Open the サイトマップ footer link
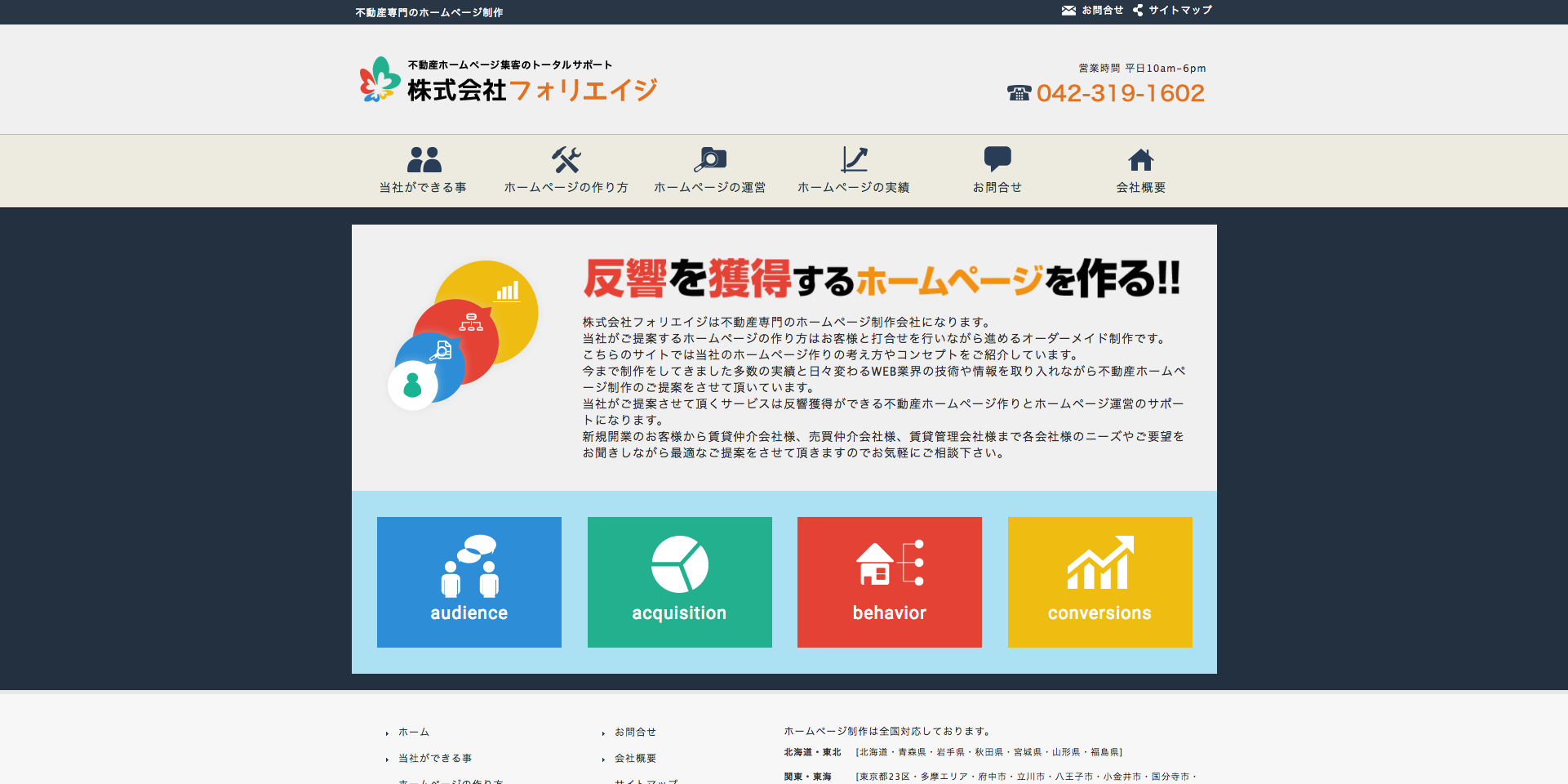This screenshot has height=784, width=1568. [646, 782]
